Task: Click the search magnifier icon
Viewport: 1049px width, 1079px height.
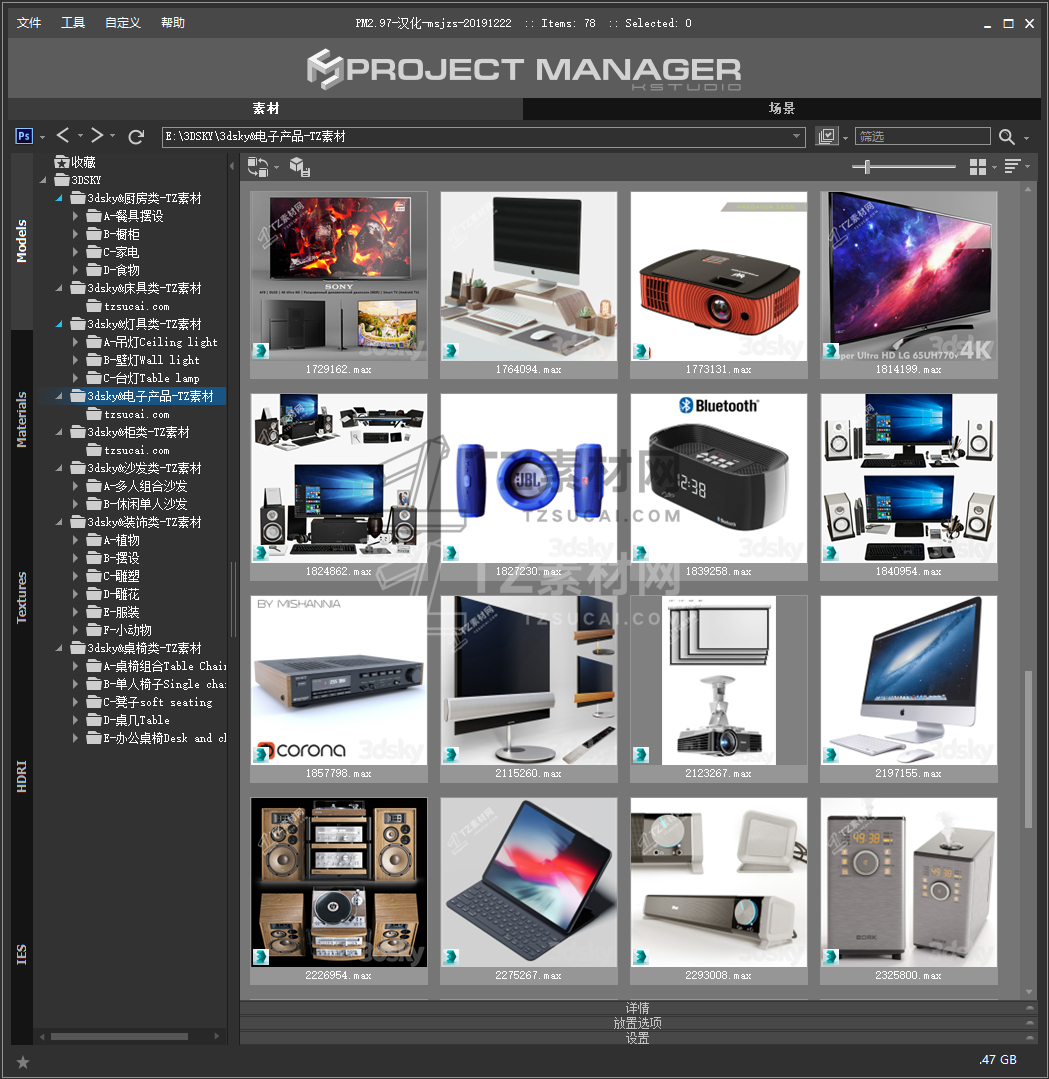Action: pos(1007,137)
